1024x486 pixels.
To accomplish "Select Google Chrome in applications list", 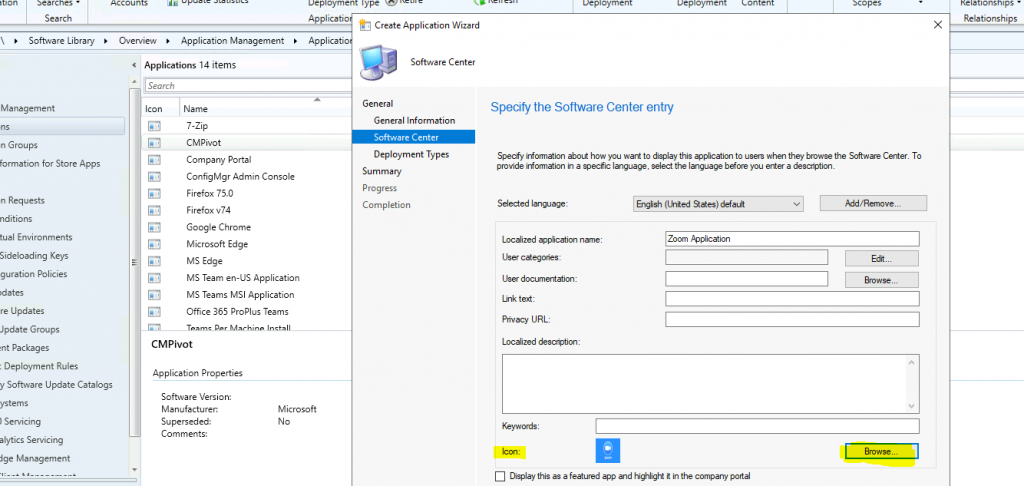I will tap(218, 227).
